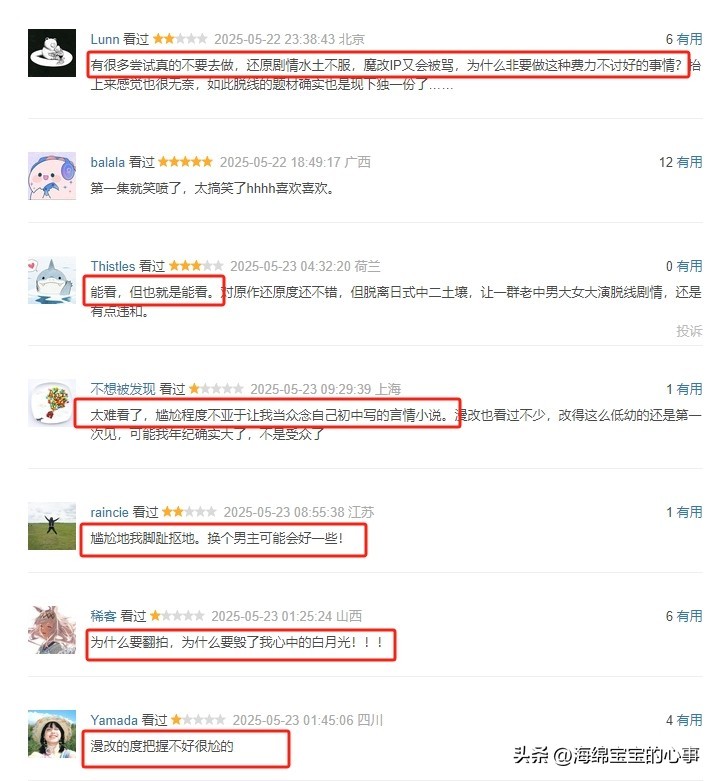716x781 pixels.
Task: Mark 稀客's one-star review as 有用
Action: coord(689,616)
